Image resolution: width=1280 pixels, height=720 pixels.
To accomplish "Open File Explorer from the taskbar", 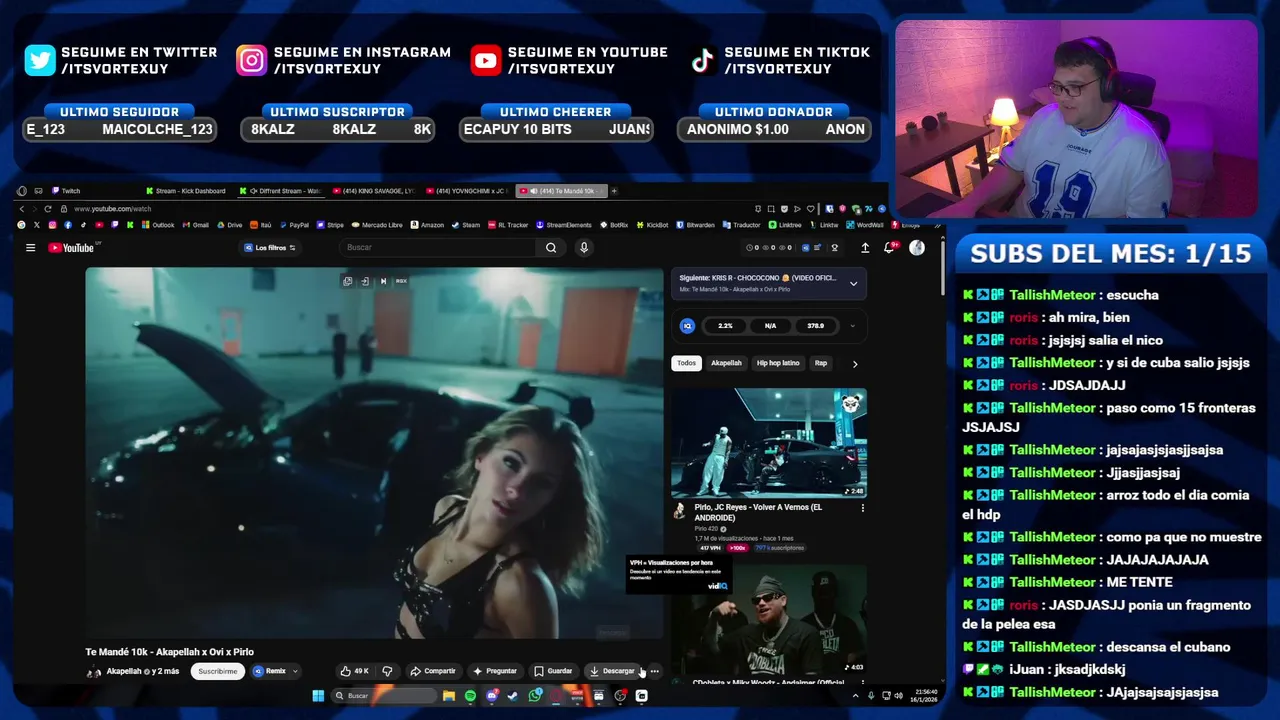I will [x=449, y=696].
